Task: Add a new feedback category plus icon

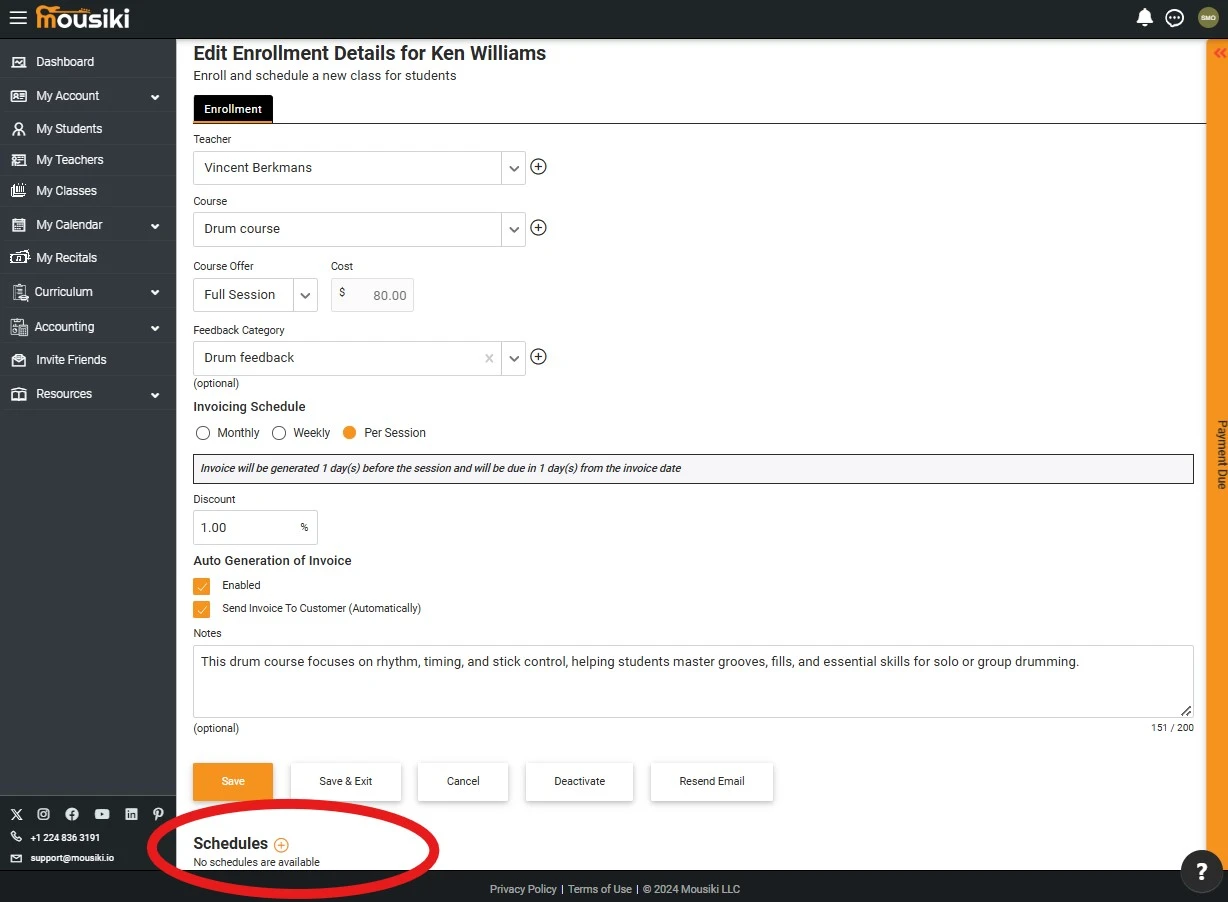Action: [538, 357]
